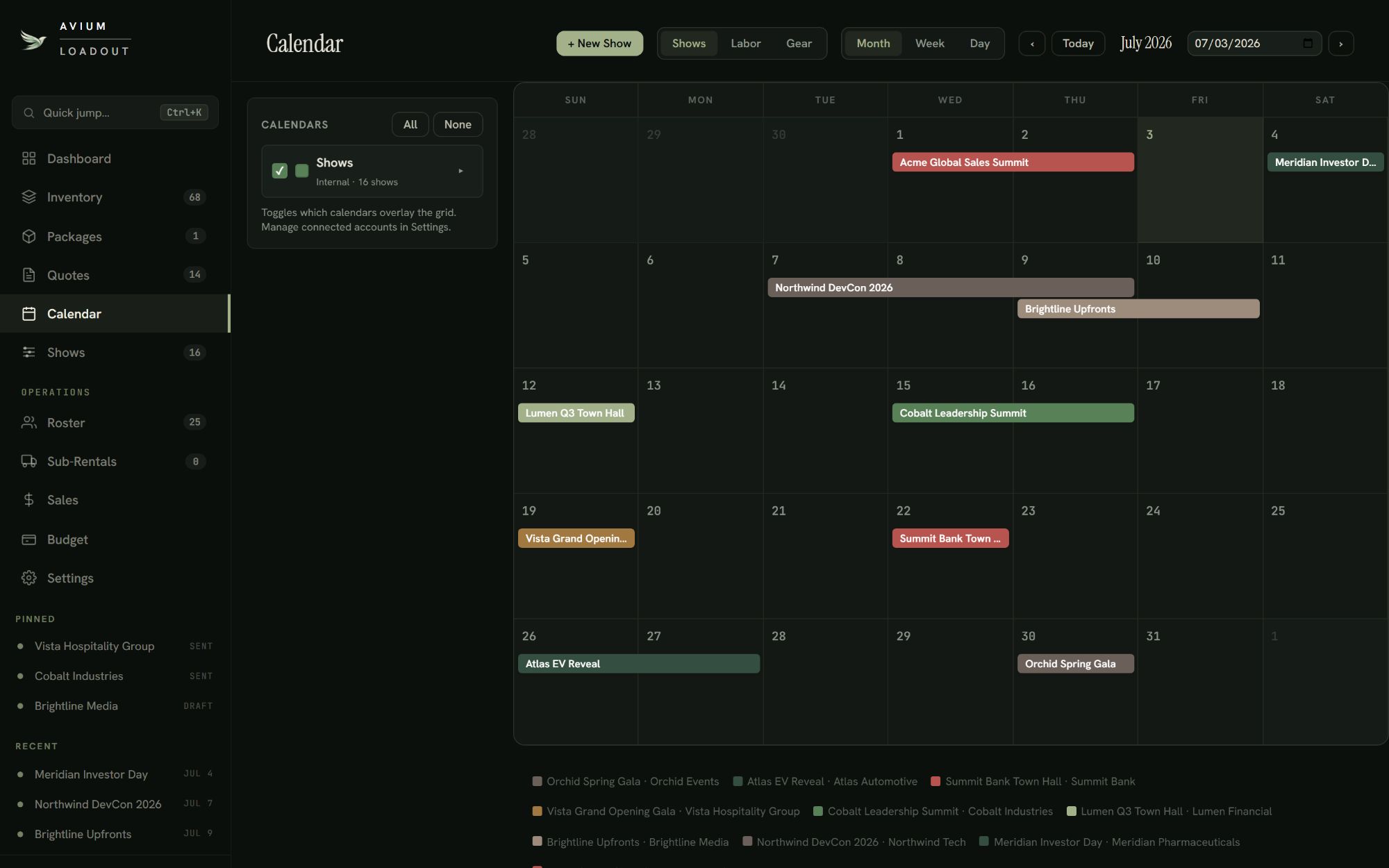Image resolution: width=1389 pixels, height=868 pixels.
Task: Click the + New Show button
Action: click(x=599, y=43)
